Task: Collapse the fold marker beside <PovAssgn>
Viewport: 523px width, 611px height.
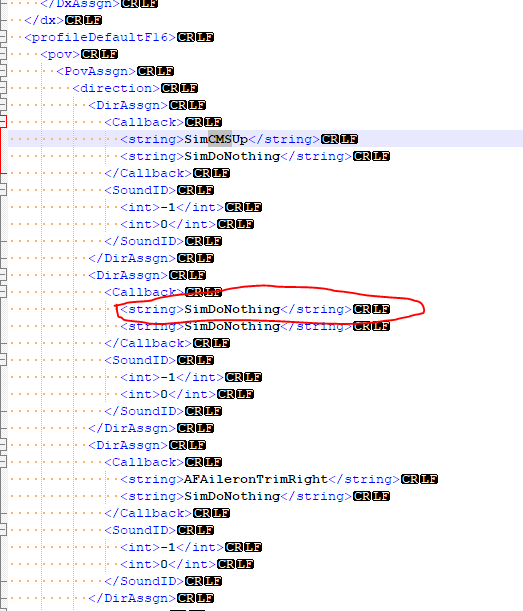Action: tap(3, 71)
